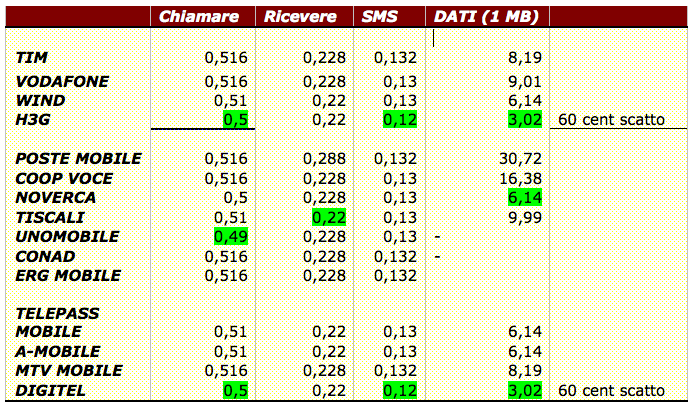Select the SMS column header

(x=380, y=17)
